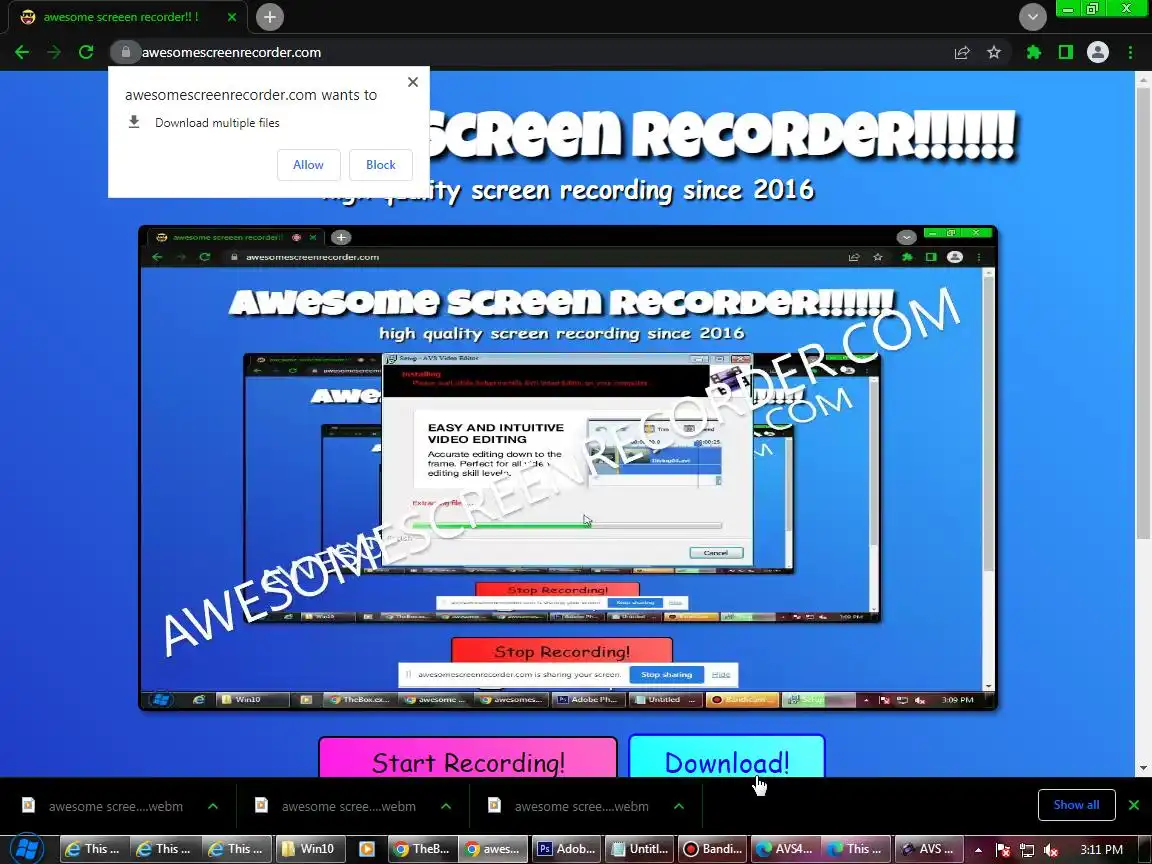
Task: Allow downloading multiple files
Action: click(x=309, y=165)
